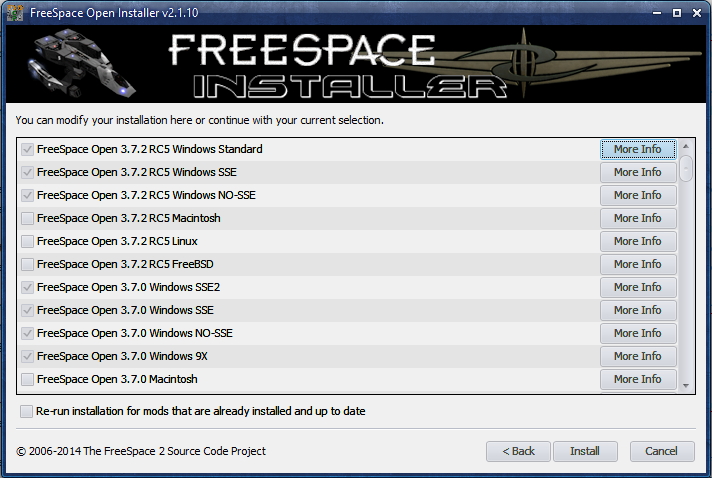This screenshot has height=478, width=712.
Task: Enable FreeSpace Open 3.7.2 RC5 Linux checkbox
Action: pos(27,241)
